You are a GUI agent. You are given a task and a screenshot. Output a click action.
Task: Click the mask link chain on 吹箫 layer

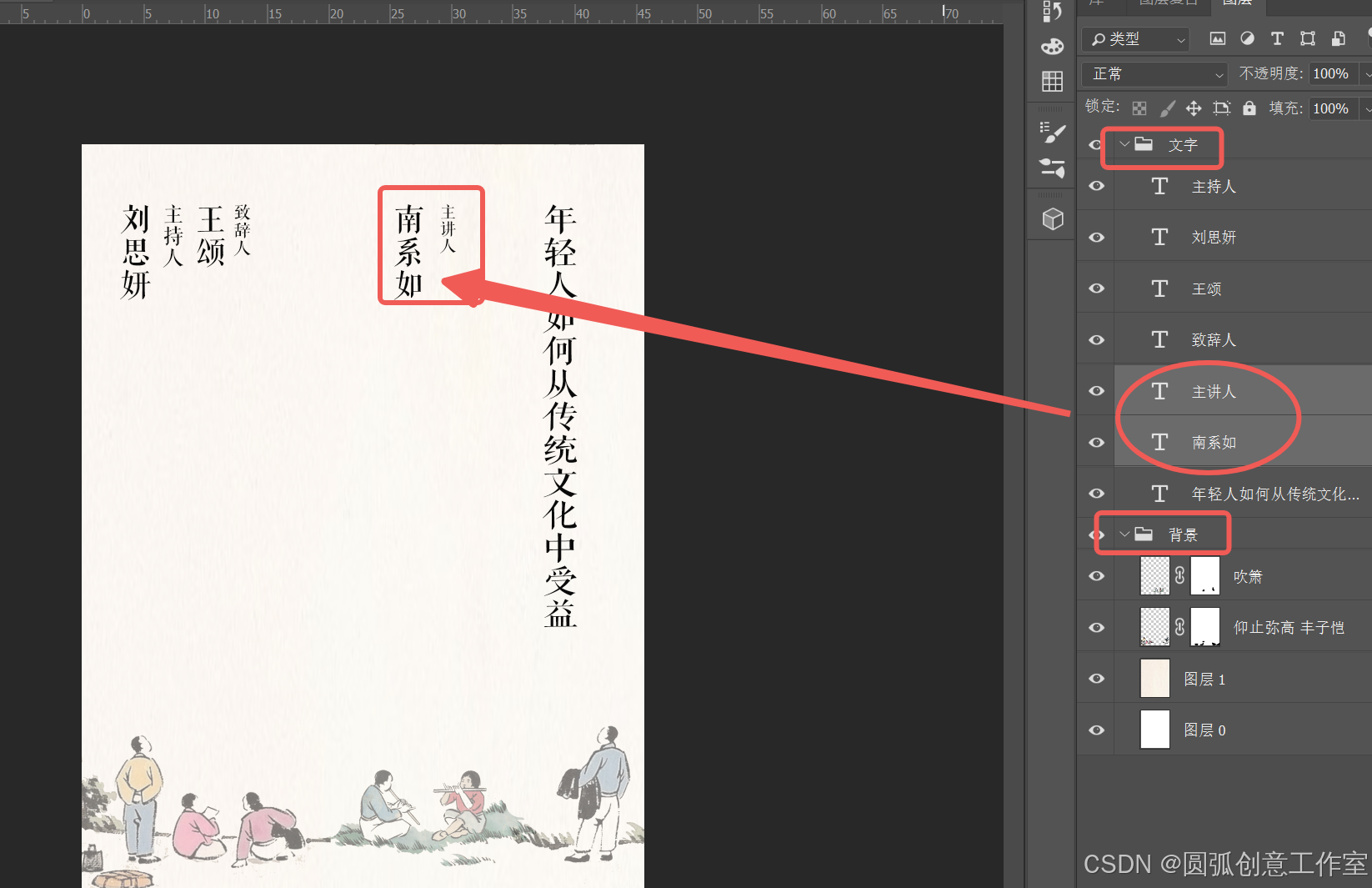coord(1179,575)
